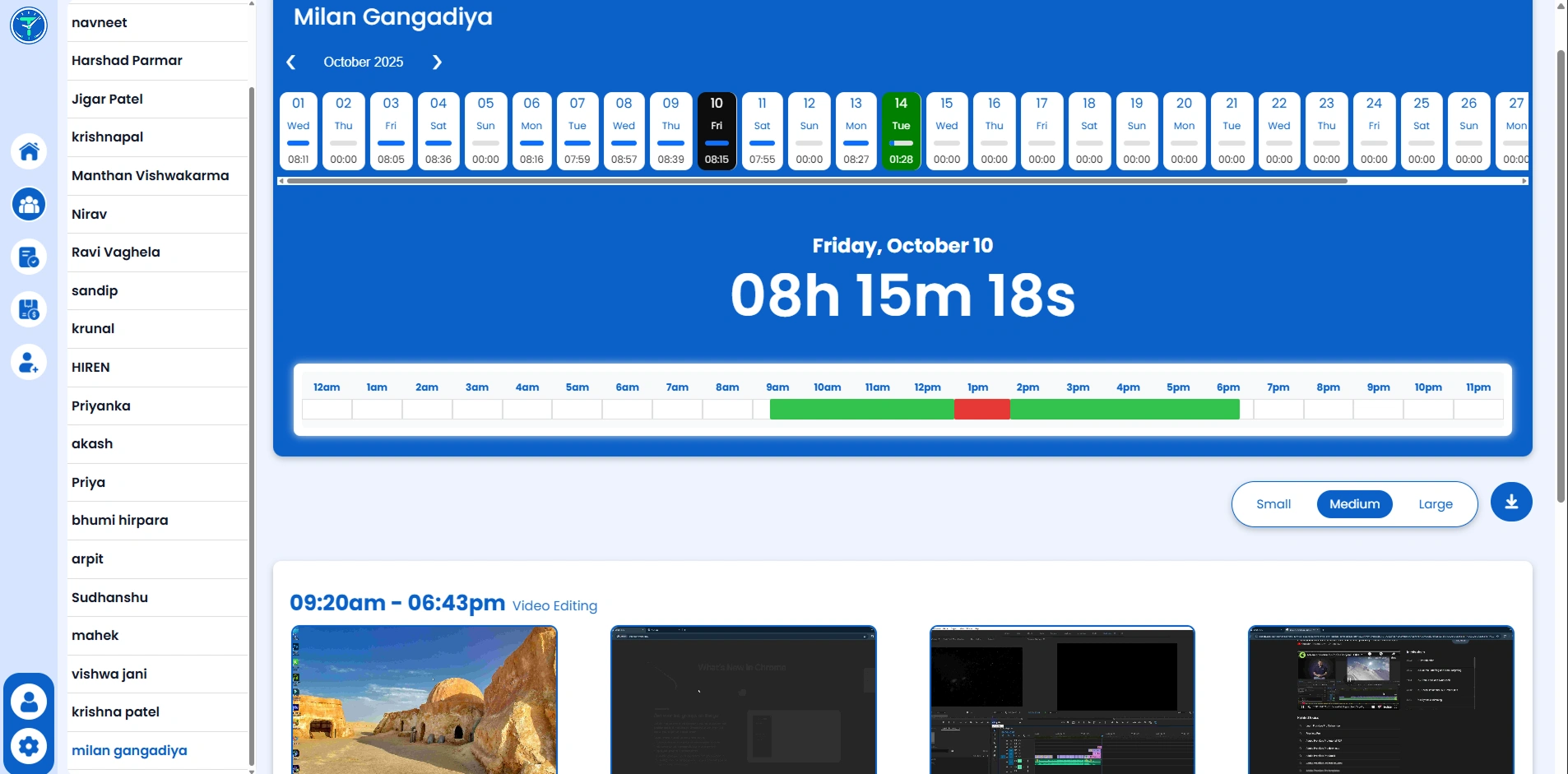
Task: Switch screenshot size to Large
Action: click(1435, 503)
